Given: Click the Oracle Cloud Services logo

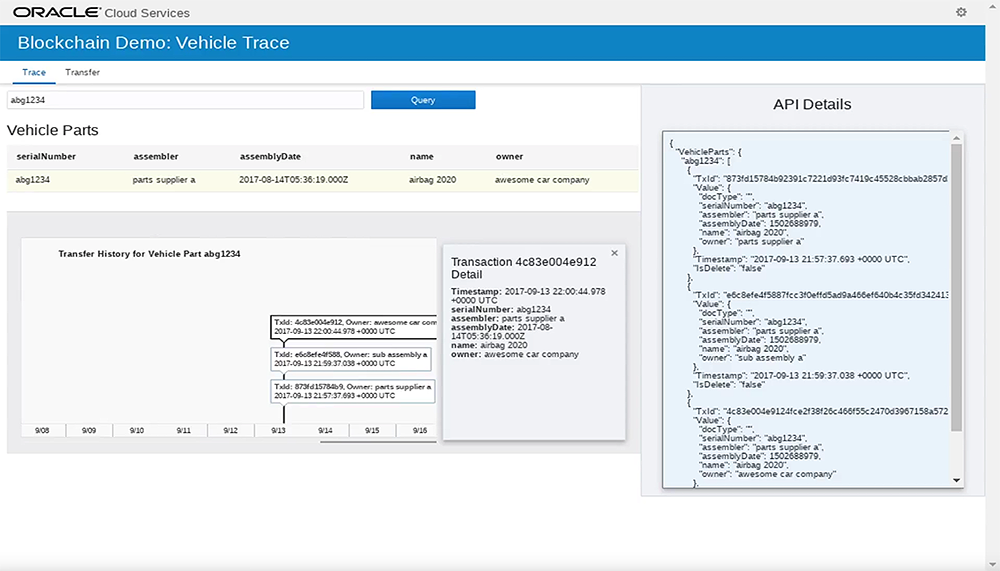Looking at the screenshot, I should pyautogui.click(x=101, y=12).
